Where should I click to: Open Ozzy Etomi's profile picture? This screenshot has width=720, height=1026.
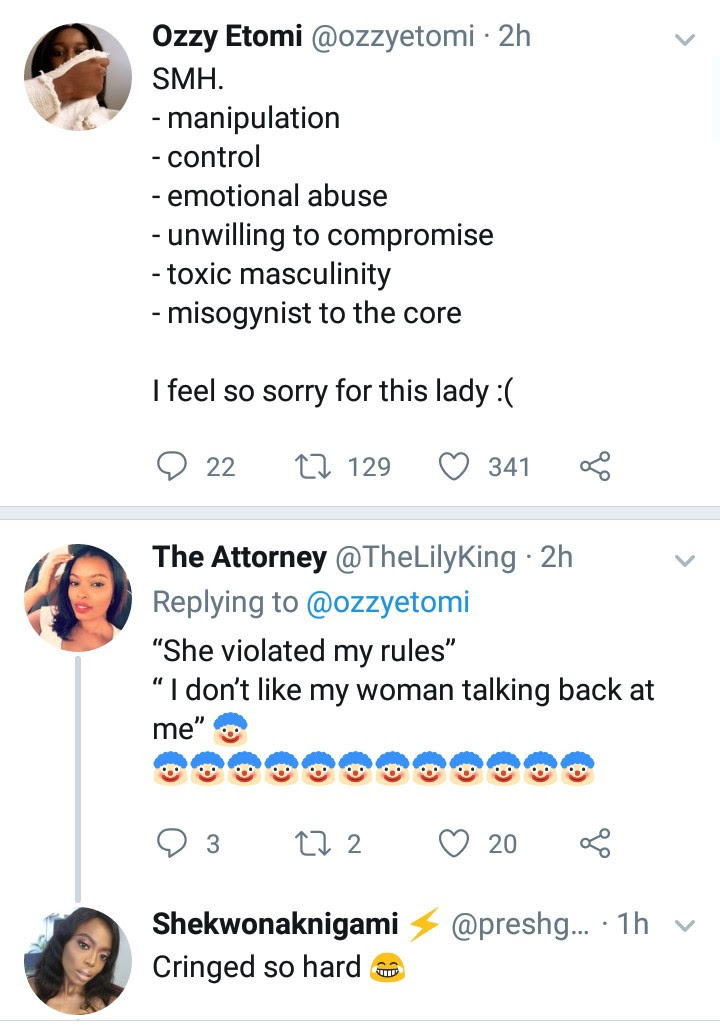click(78, 77)
